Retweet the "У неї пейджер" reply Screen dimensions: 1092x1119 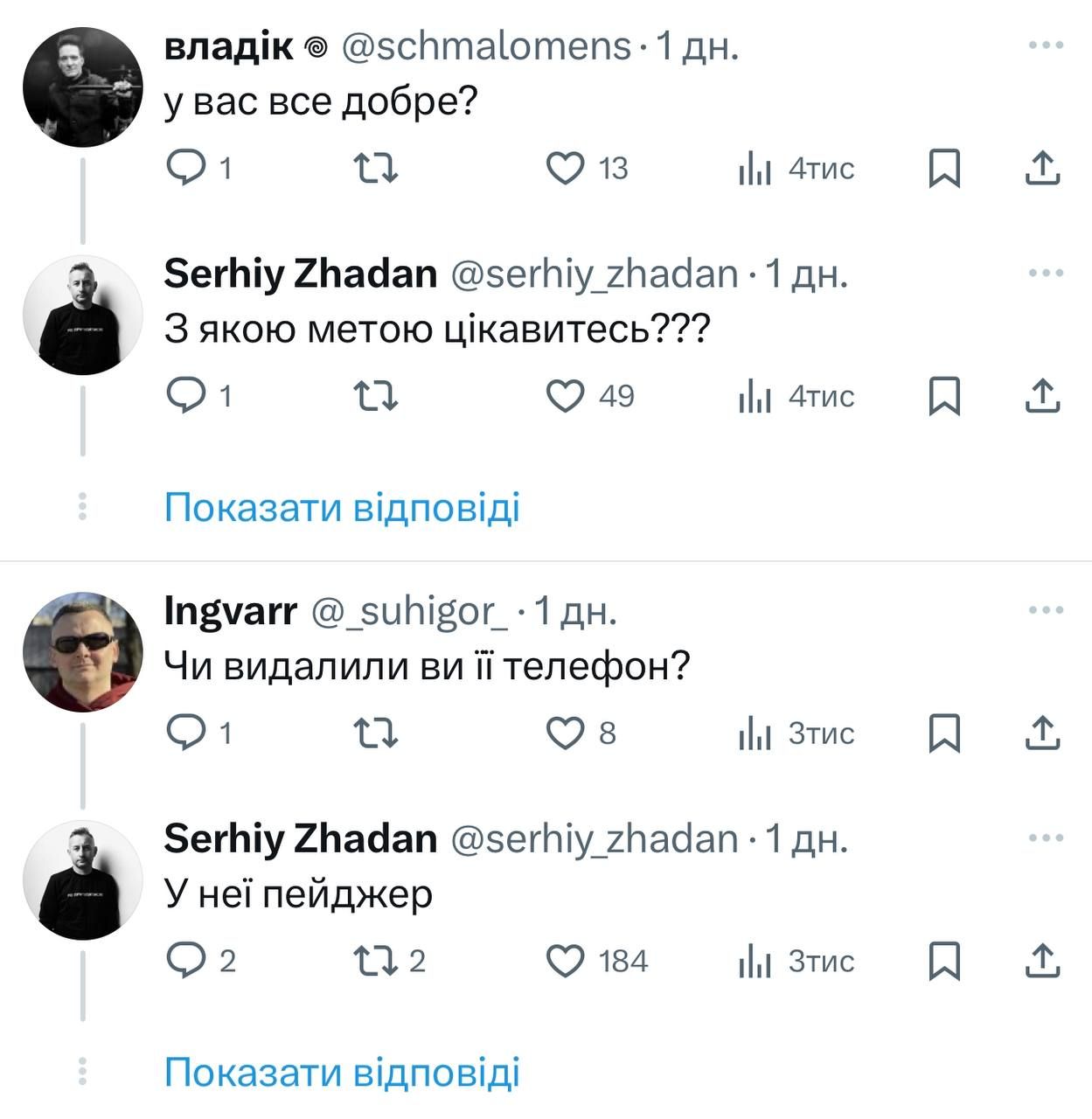click(x=376, y=961)
